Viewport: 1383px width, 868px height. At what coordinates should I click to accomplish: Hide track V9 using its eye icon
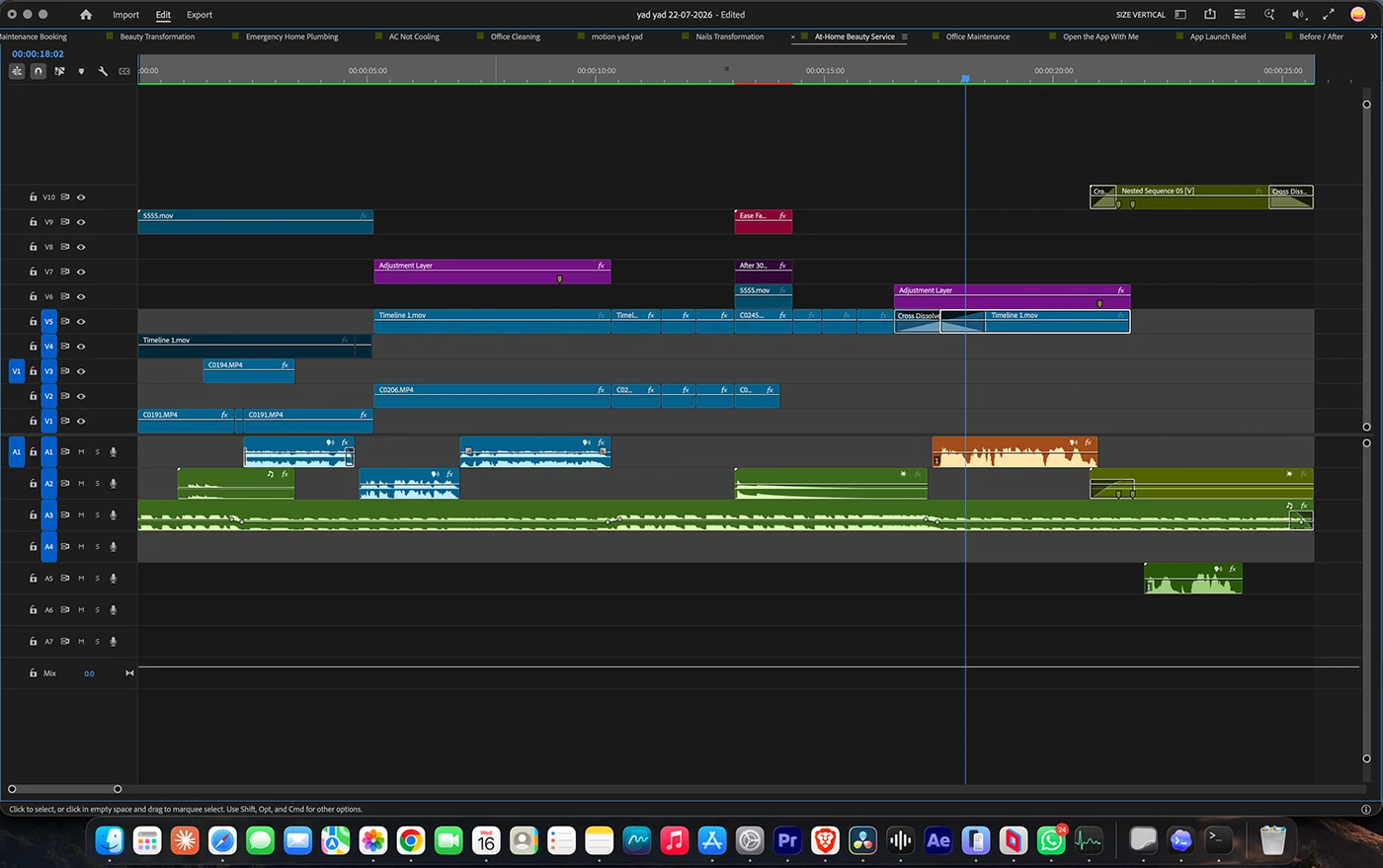pyautogui.click(x=81, y=222)
